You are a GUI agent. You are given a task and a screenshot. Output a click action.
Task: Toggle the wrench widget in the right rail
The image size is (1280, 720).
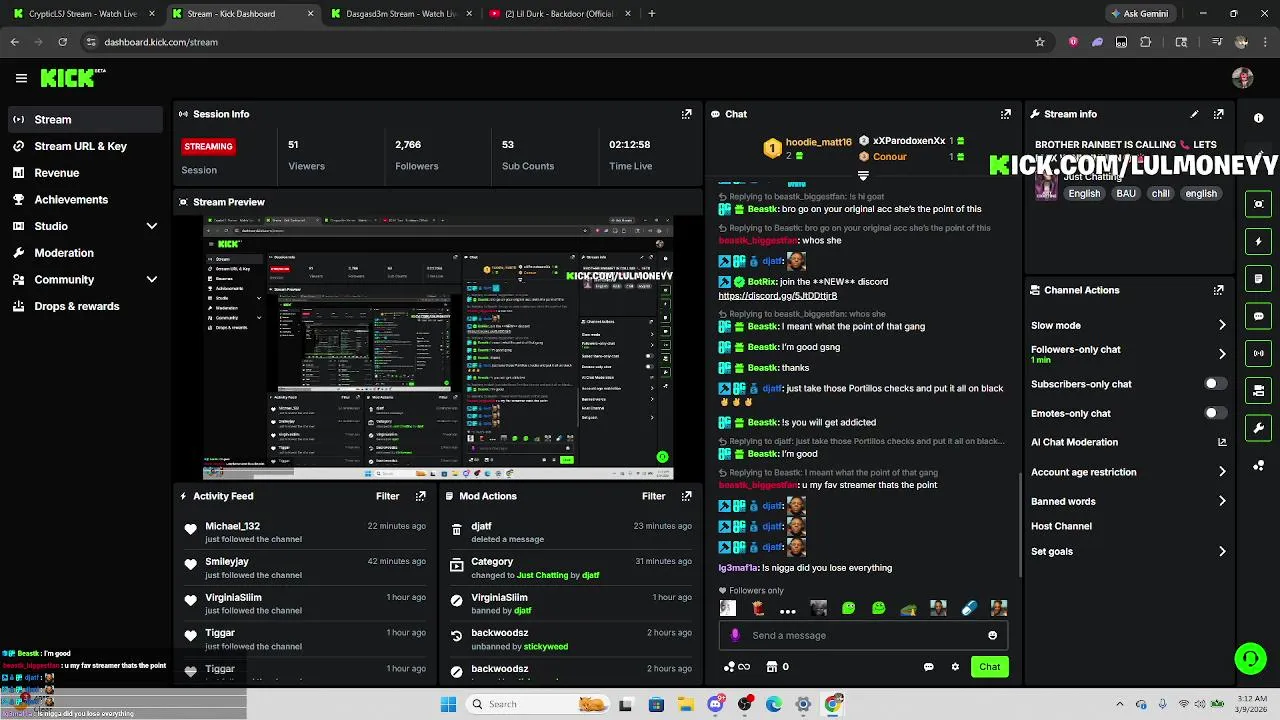click(x=1258, y=428)
